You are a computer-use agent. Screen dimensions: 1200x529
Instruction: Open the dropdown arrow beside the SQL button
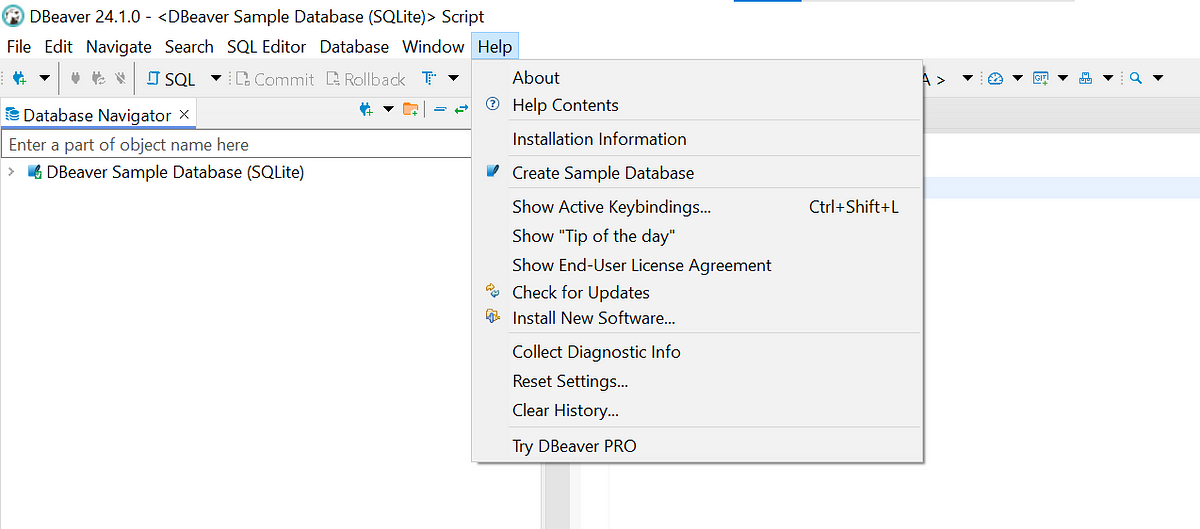click(x=215, y=78)
